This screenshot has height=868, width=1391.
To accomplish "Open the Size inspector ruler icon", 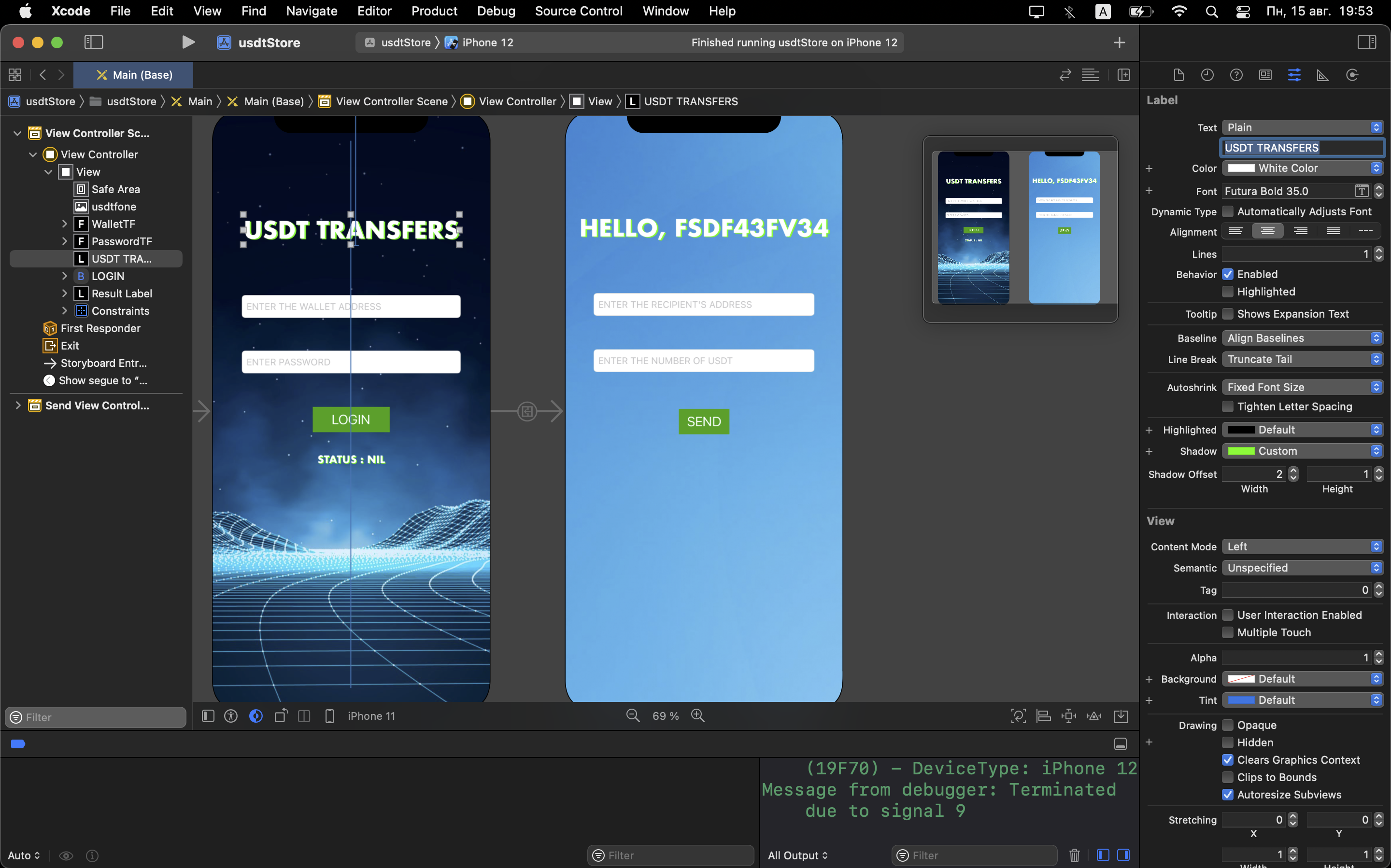I will 1322,75.
